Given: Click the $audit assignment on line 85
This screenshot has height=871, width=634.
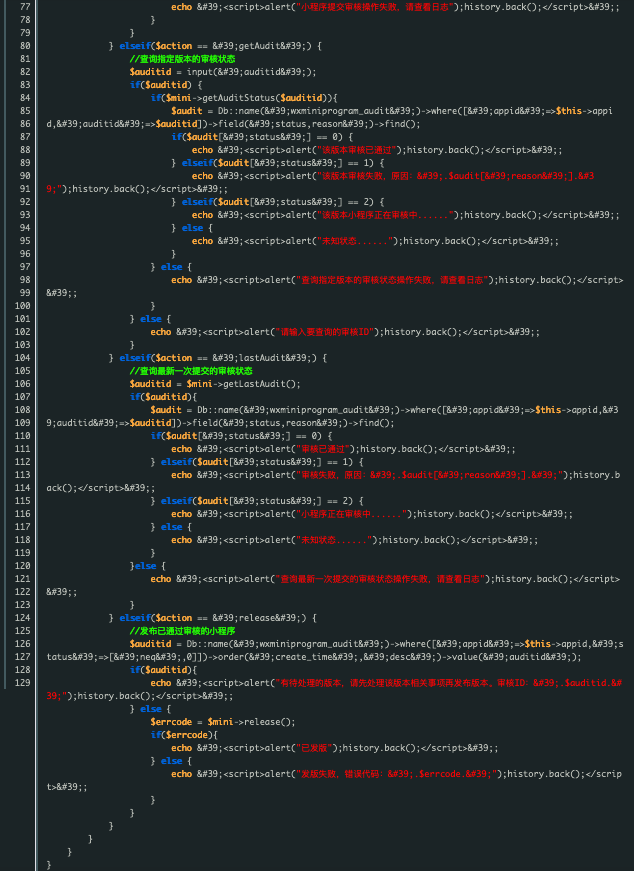Looking at the screenshot, I should (187, 111).
